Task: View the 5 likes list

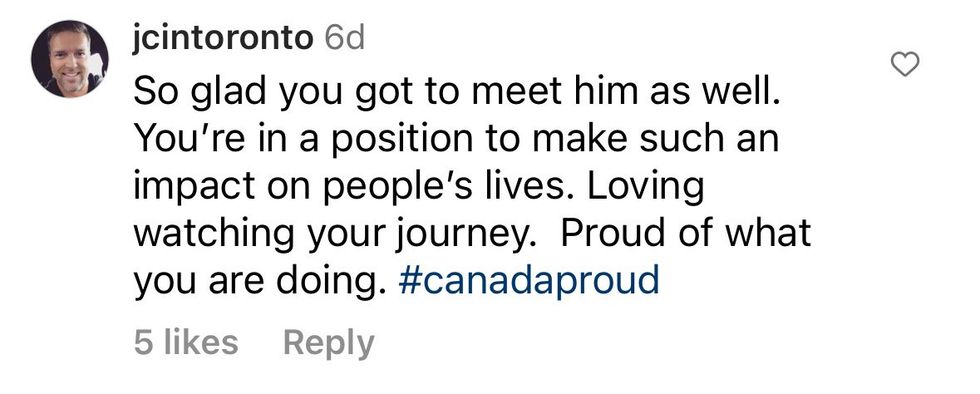Action: point(186,343)
